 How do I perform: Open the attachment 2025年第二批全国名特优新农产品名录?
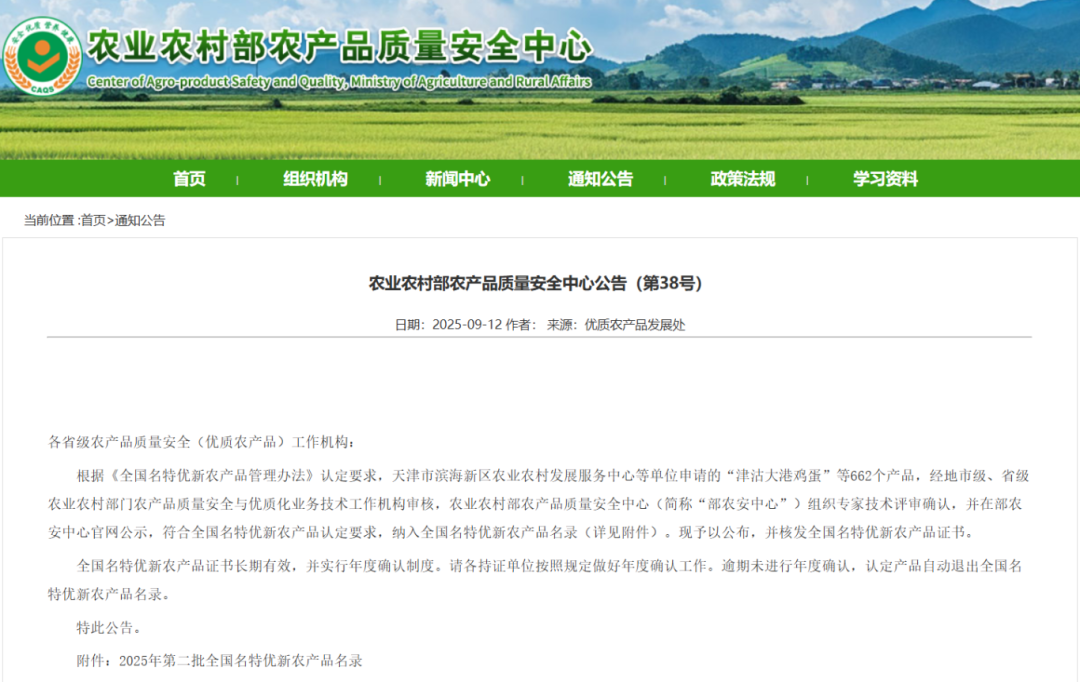[x=240, y=661]
